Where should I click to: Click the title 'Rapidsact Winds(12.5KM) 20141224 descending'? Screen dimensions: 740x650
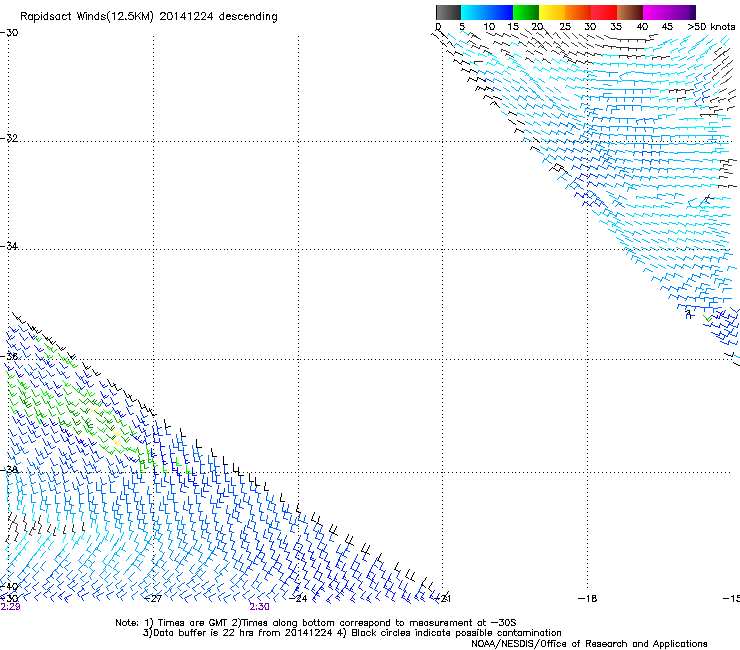pyautogui.click(x=149, y=17)
